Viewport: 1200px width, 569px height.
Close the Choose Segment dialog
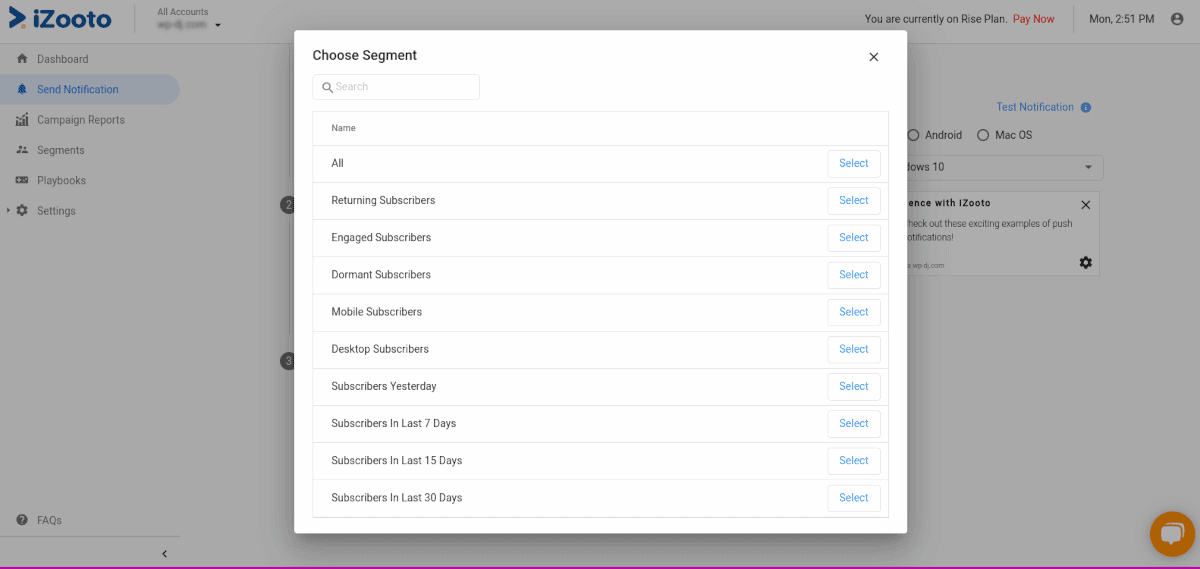click(x=874, y=57)
